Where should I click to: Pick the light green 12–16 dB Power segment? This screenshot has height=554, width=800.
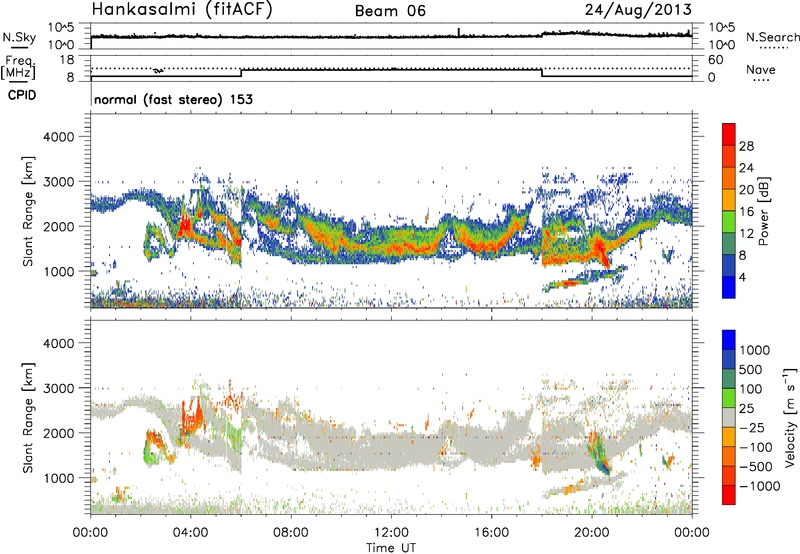point(729,221)
